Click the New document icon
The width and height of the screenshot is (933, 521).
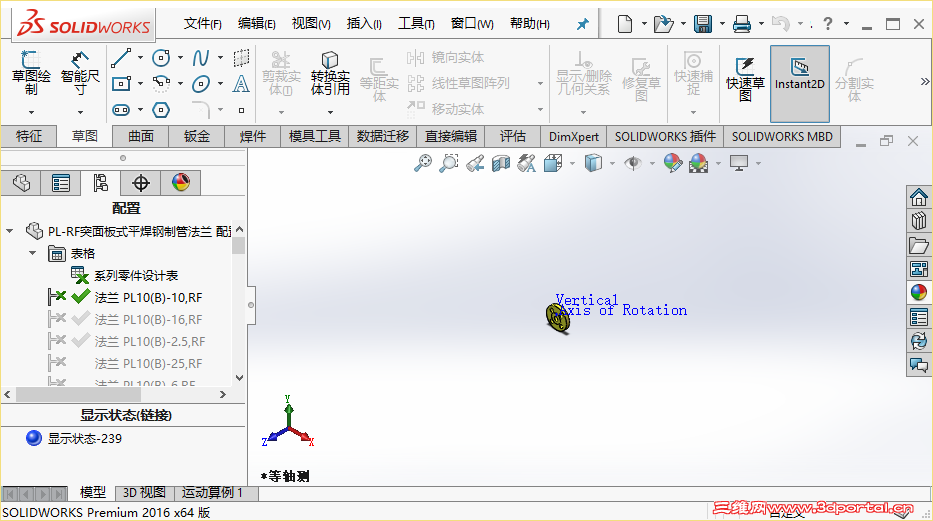click(625, 24)
